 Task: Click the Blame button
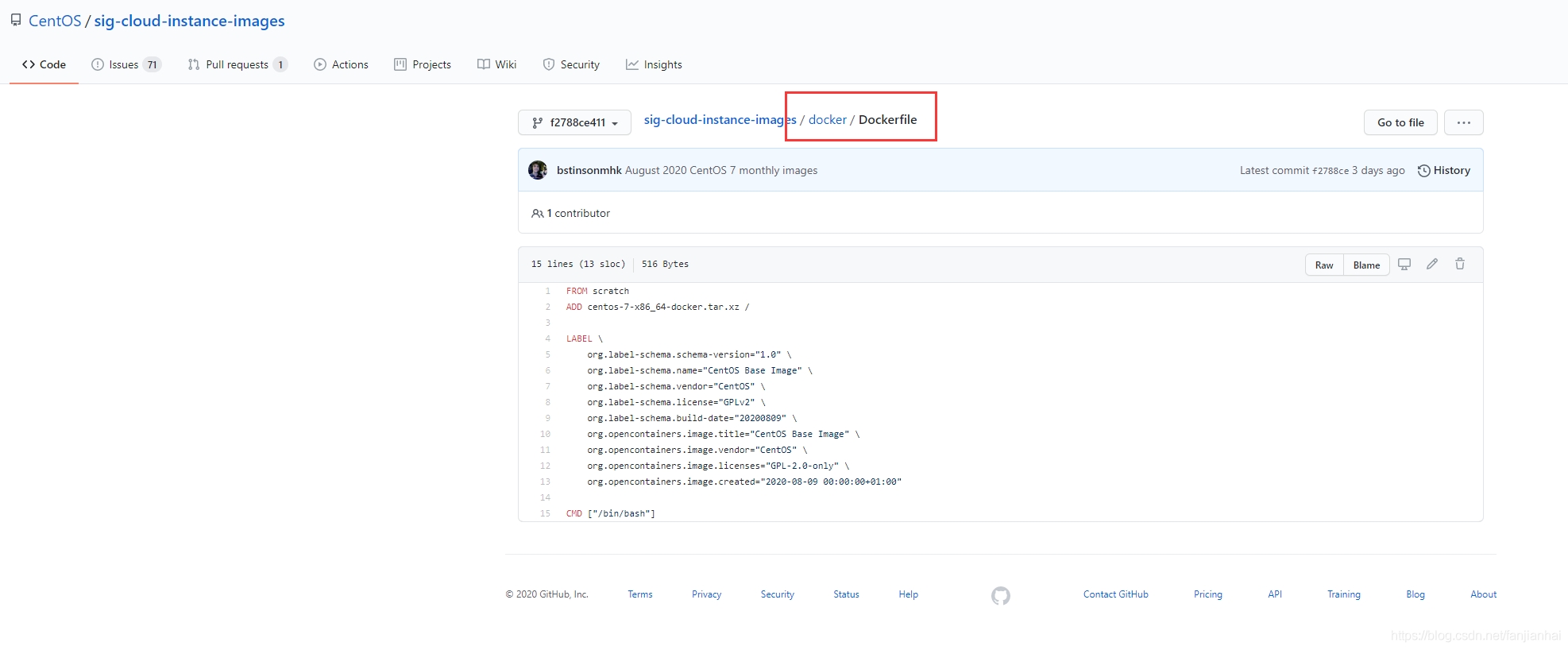1366,265
